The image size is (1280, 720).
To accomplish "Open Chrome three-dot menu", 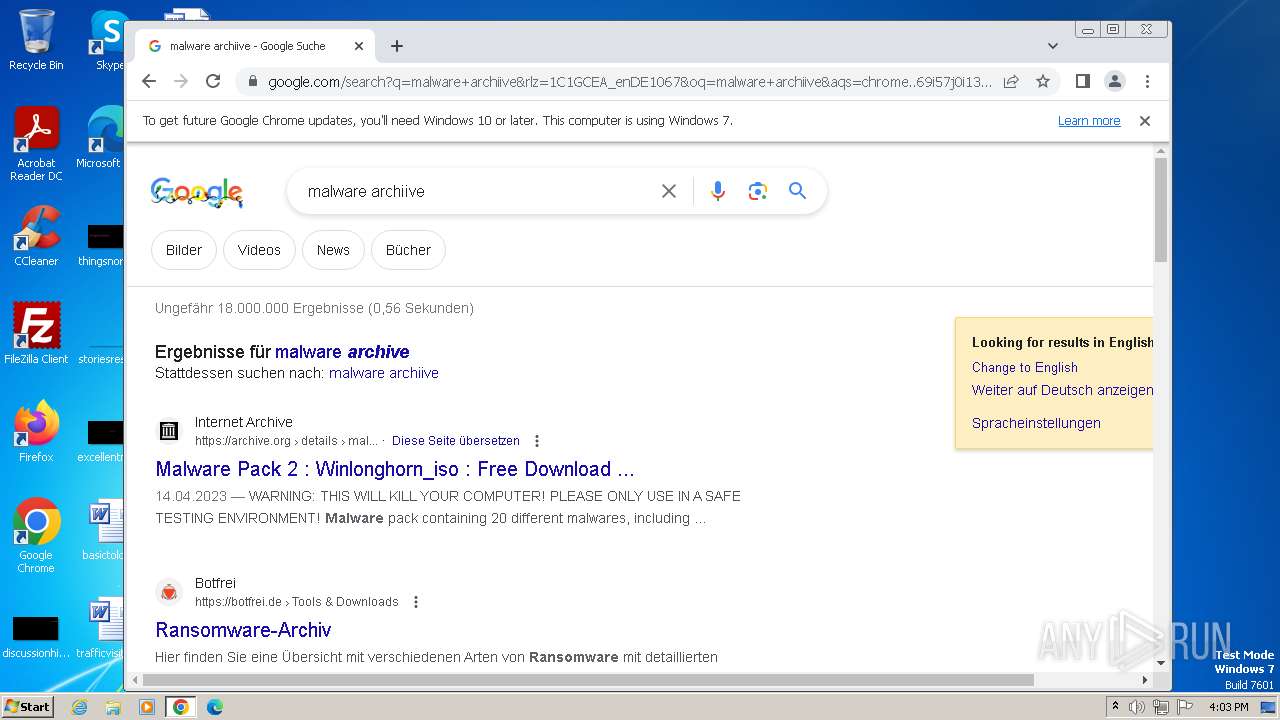I will click(x=1147, y=81).
